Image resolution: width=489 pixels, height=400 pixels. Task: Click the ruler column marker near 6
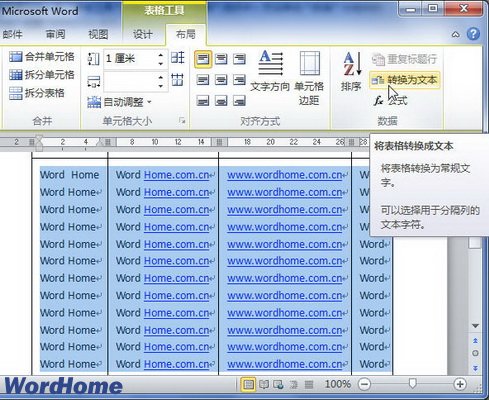pyautogui.click(x=108, y=142)
